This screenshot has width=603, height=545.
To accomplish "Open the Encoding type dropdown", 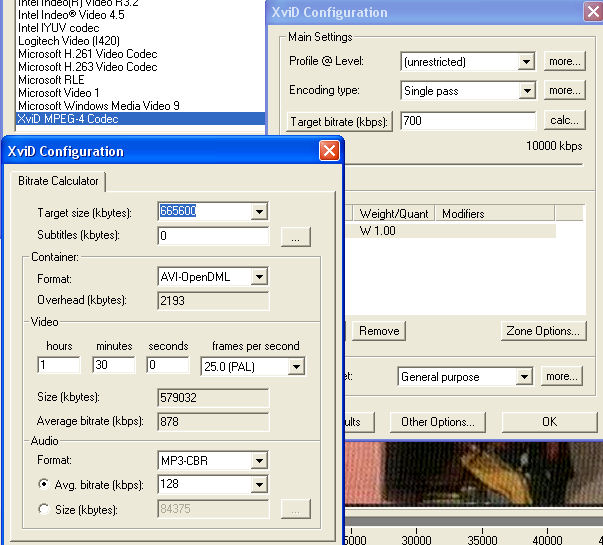I will pos(526,91).
